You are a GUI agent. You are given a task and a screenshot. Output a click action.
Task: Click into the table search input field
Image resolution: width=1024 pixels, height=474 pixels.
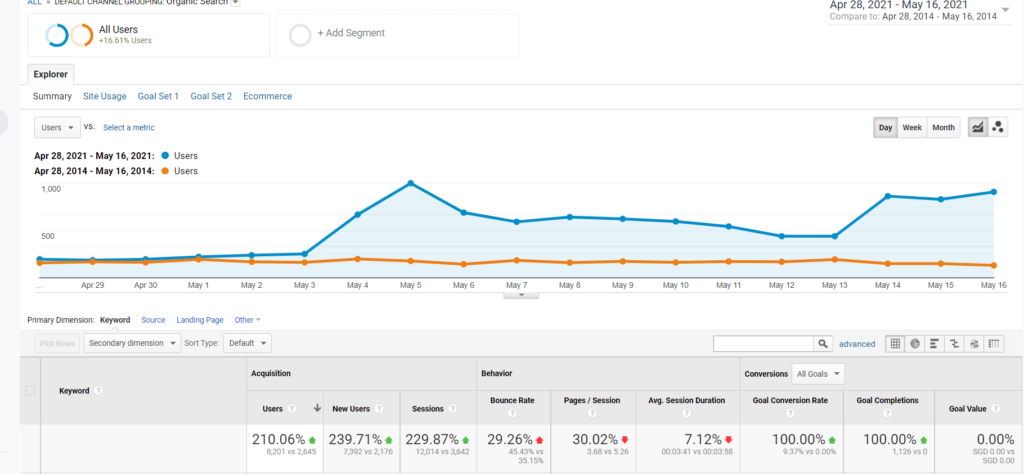point(763,343)
